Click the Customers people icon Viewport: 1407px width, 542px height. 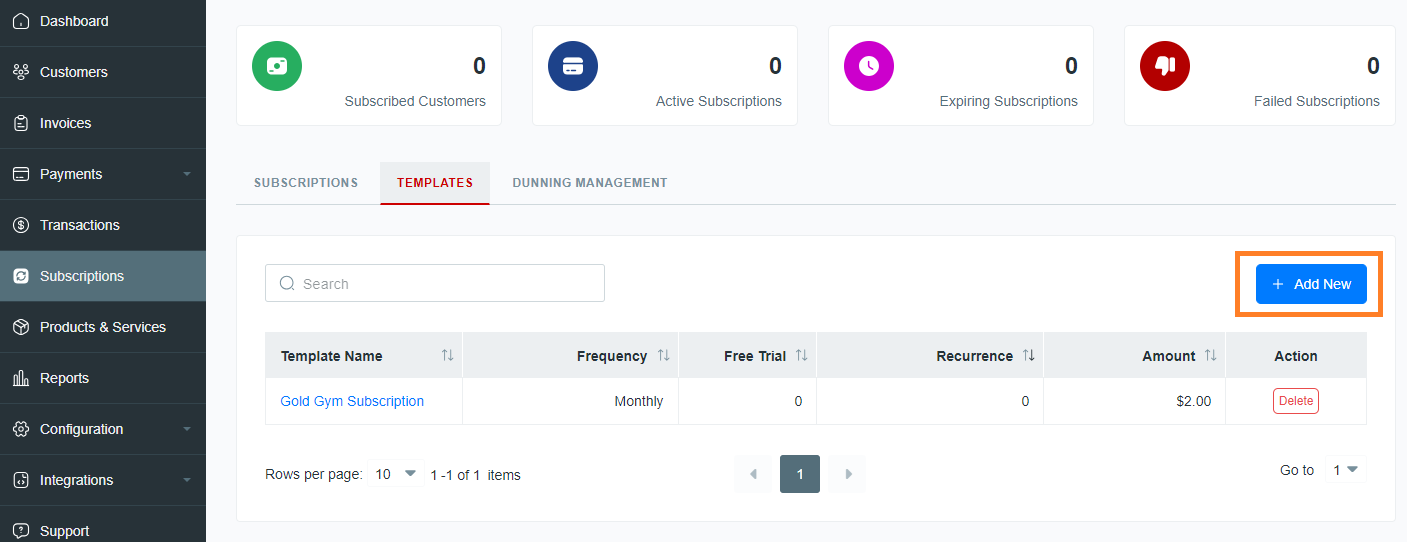pos(21,72)
